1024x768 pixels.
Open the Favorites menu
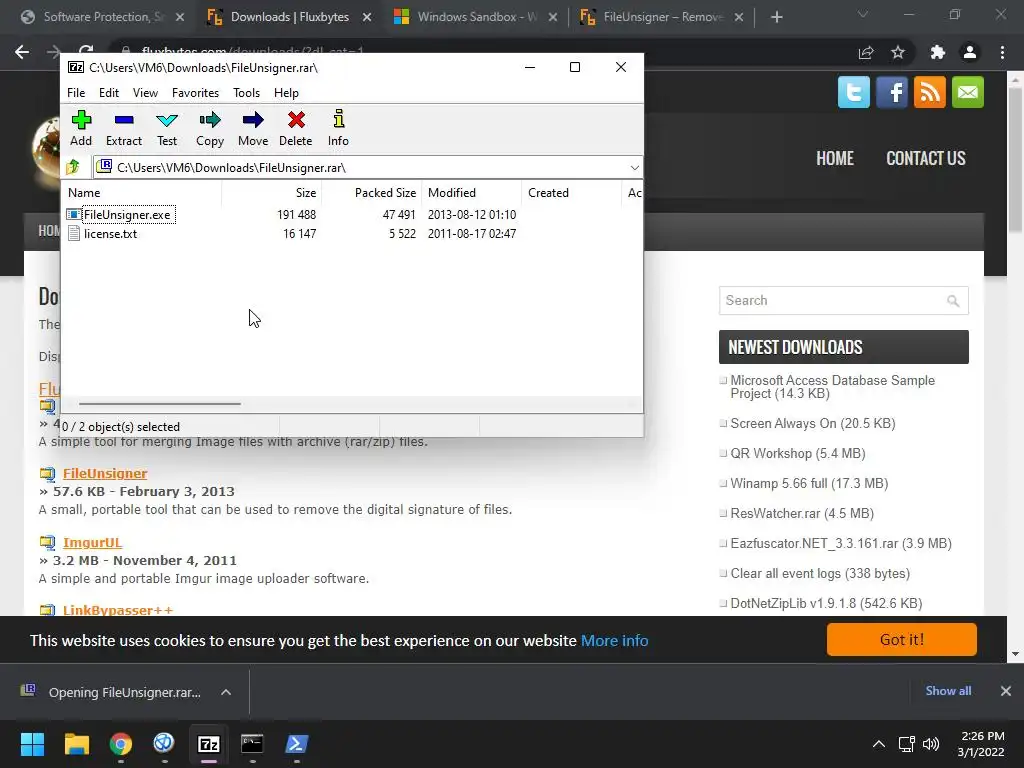(x=195, y=93)
